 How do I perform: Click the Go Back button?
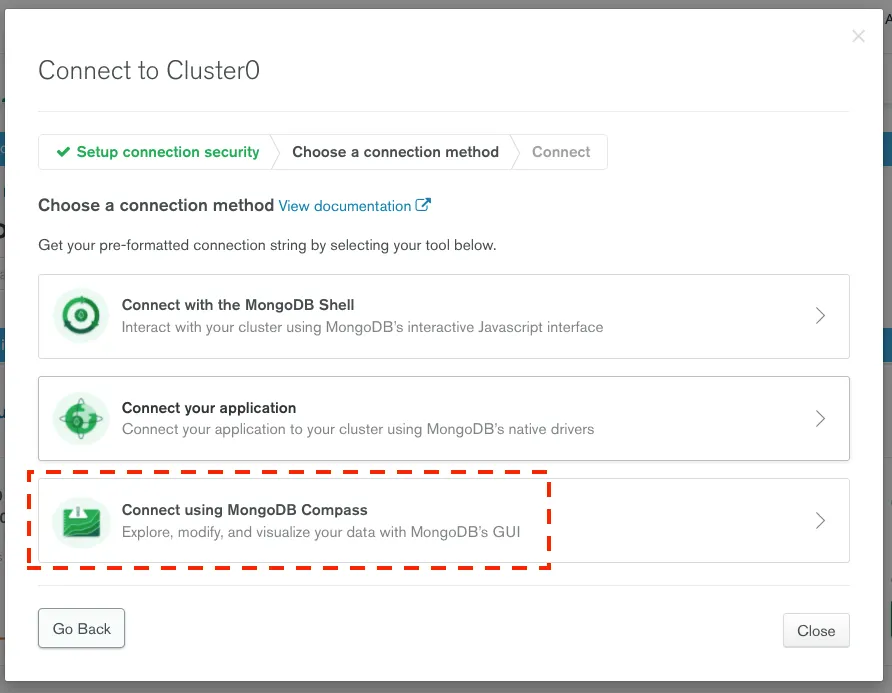tap(81, 628)
